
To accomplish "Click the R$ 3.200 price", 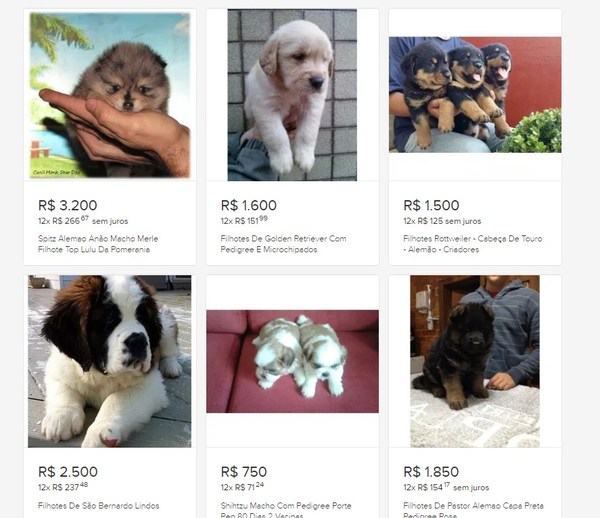I will tap(67, 204).
